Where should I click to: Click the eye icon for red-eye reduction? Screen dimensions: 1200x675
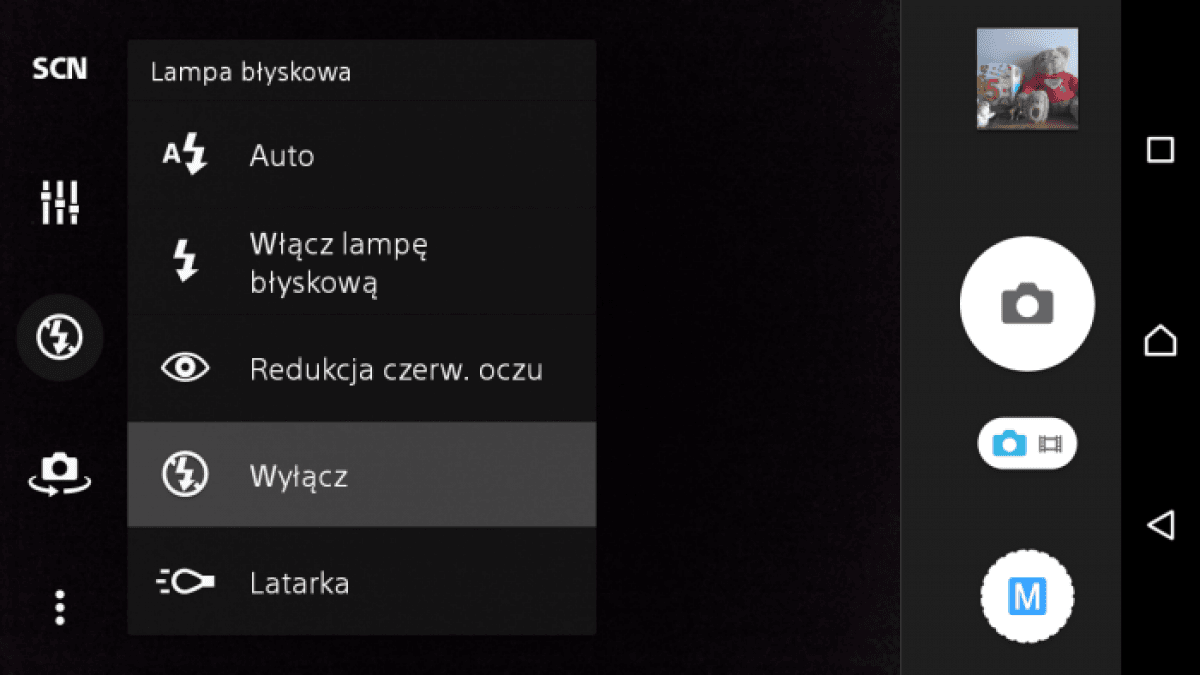185,368
